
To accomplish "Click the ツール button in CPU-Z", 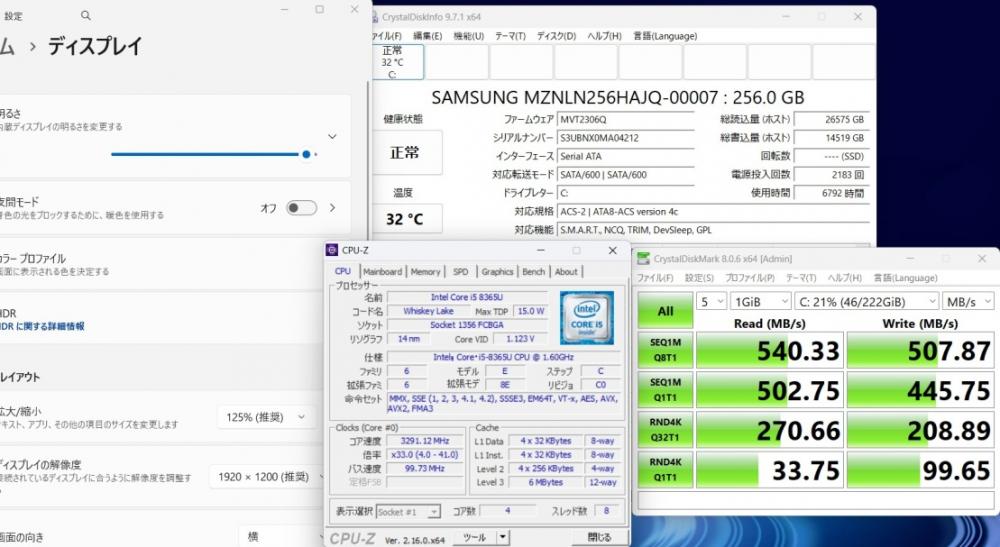I will 474,537.
